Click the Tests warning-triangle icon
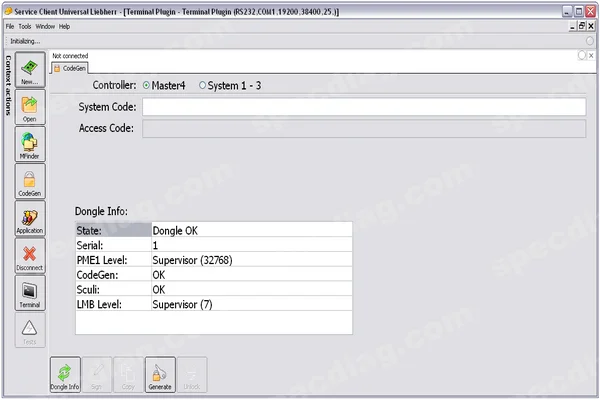Viewport: 600px width, 400px height. pyautogui.click(x=30, y=330)
